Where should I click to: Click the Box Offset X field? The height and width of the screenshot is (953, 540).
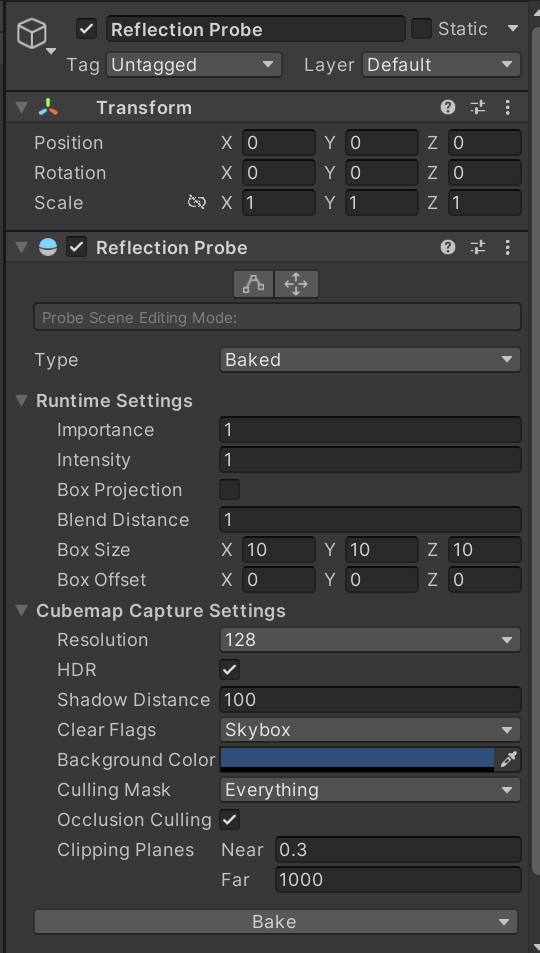[x=279, y=579]
